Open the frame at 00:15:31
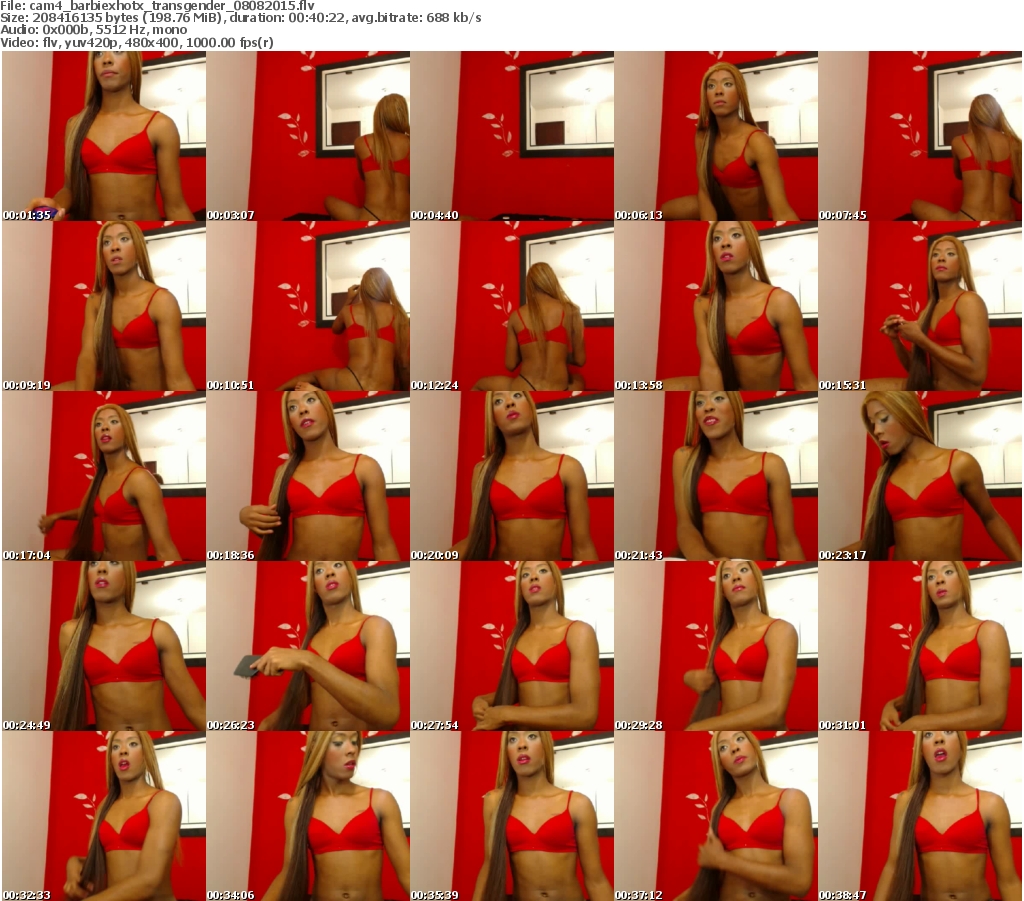Image resolution: width=1024 pixels, height=901 pixels. (x=920, y=306)
